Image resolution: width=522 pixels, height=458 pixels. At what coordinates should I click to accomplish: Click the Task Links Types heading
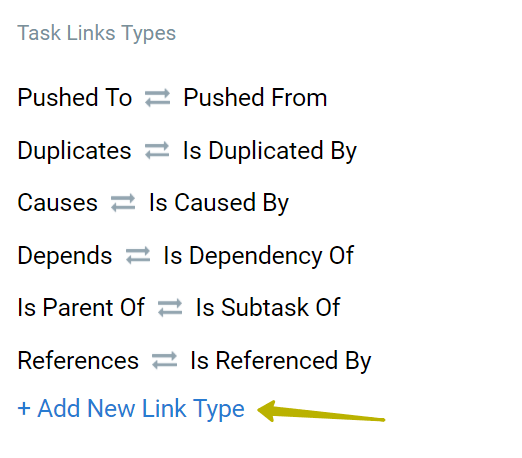pyautogui.click(x=97, y=33)
